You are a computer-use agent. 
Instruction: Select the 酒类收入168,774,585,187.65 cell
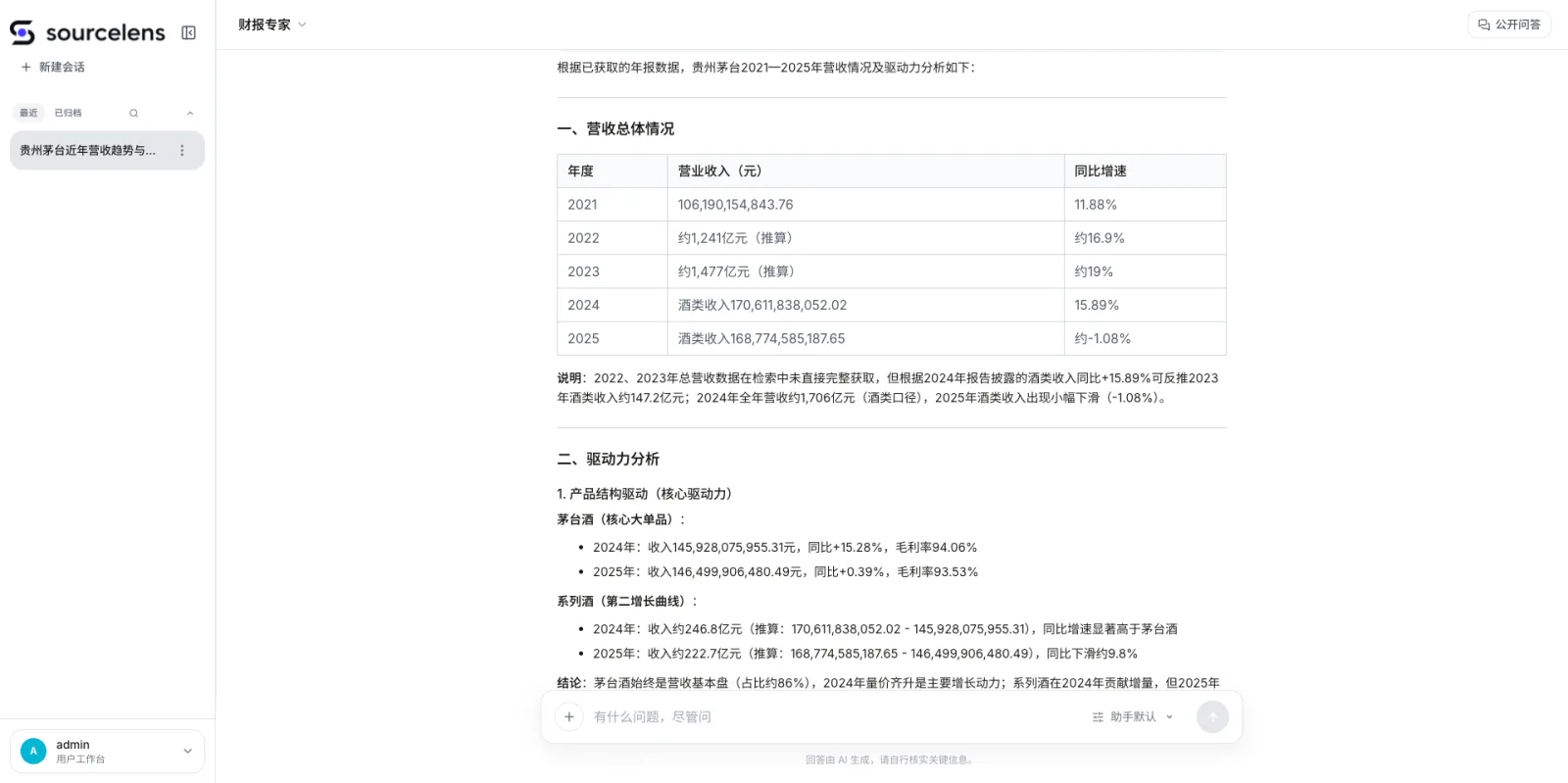865,338
